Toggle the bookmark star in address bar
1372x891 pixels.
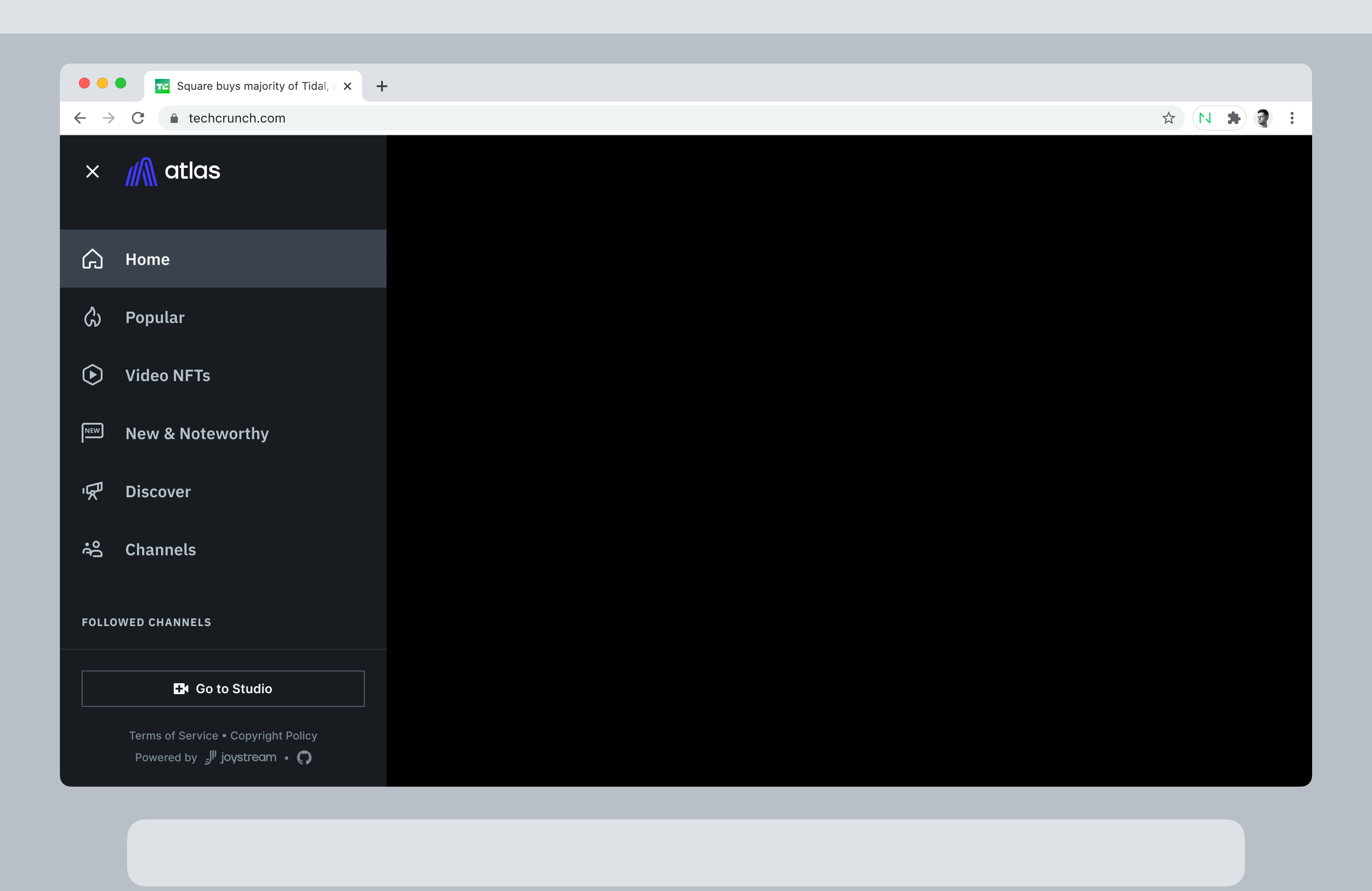click(x=1168, y=117)
